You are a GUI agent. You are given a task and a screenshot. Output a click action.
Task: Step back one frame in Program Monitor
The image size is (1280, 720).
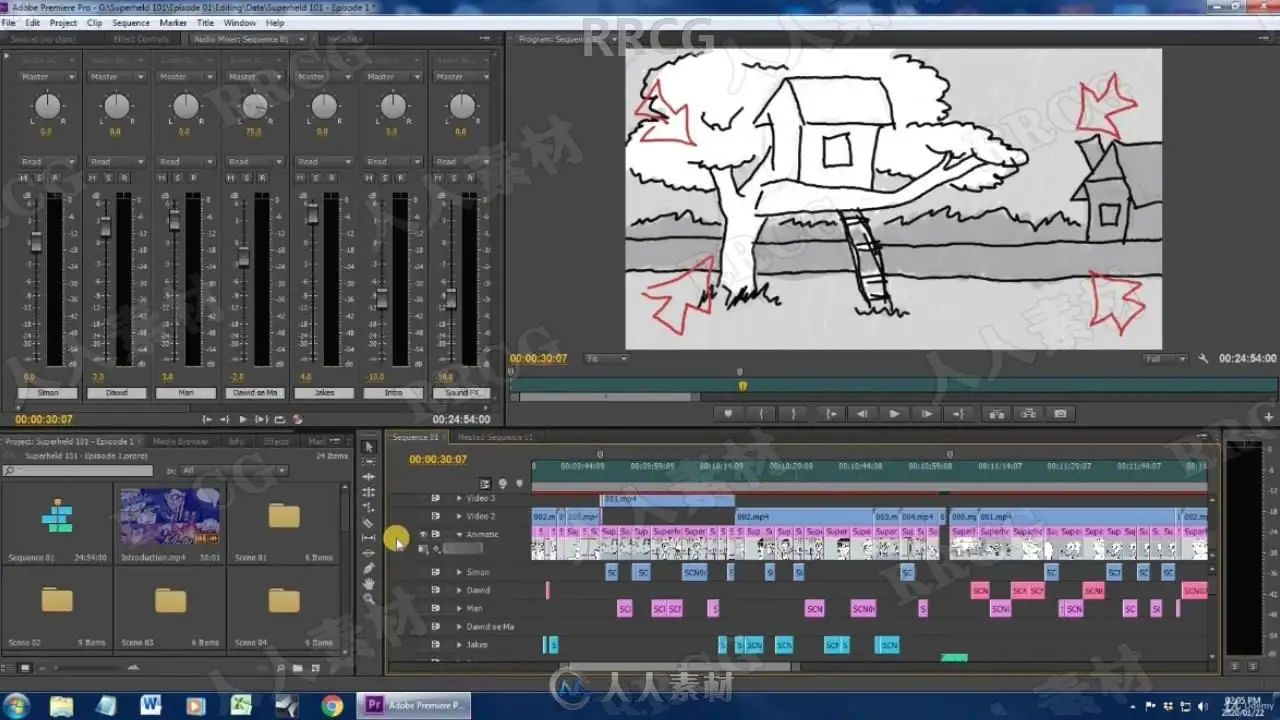click(x=861, y=413)
